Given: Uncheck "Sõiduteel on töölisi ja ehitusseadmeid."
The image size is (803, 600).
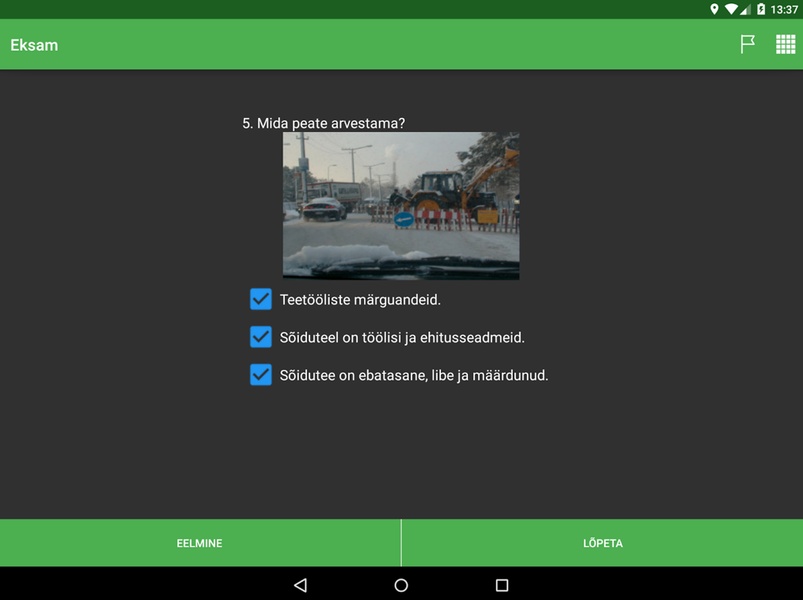Looking at the screenshot, I should [261, 337].
